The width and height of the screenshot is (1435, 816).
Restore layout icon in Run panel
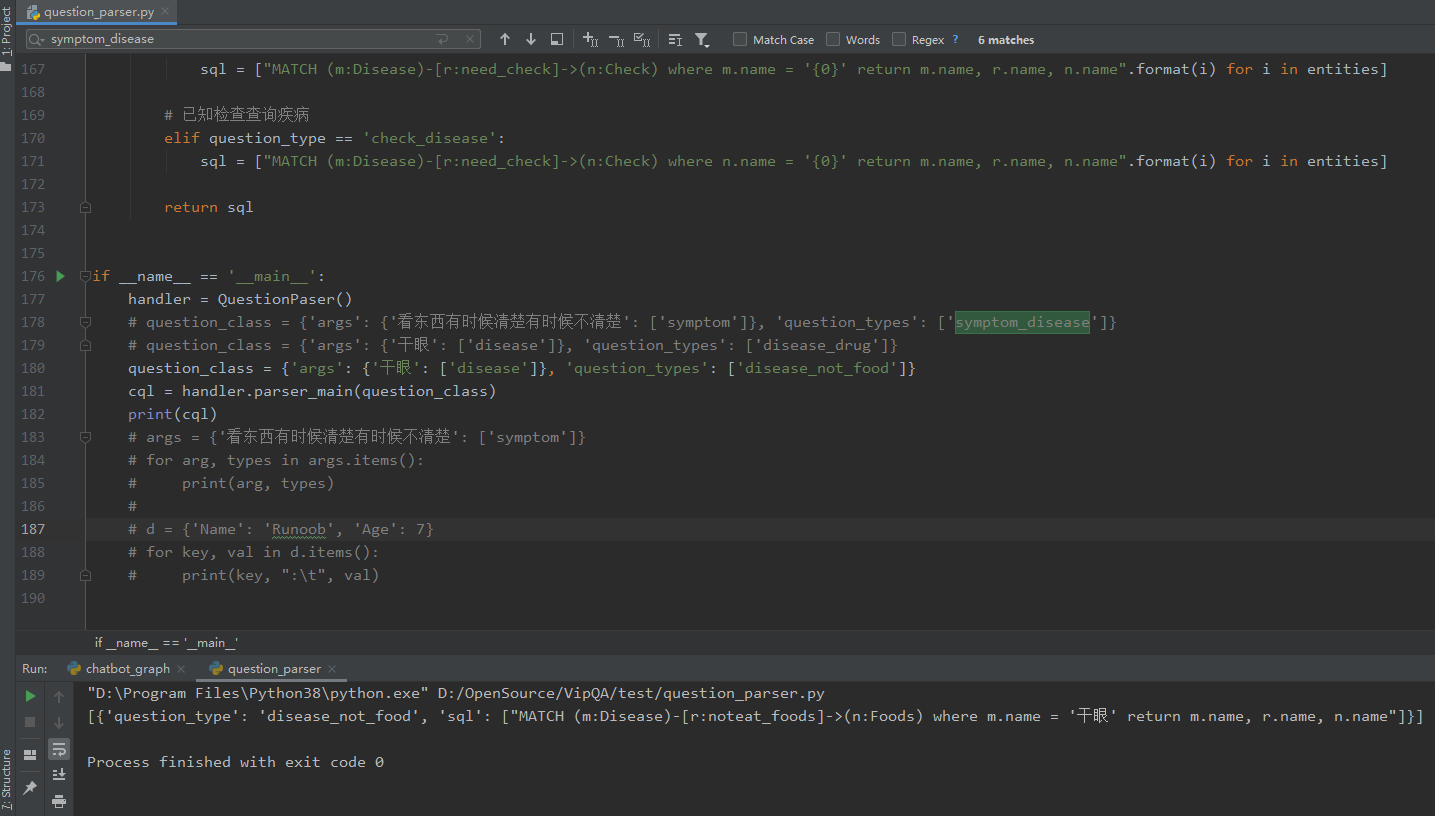(x=30, y=754)
